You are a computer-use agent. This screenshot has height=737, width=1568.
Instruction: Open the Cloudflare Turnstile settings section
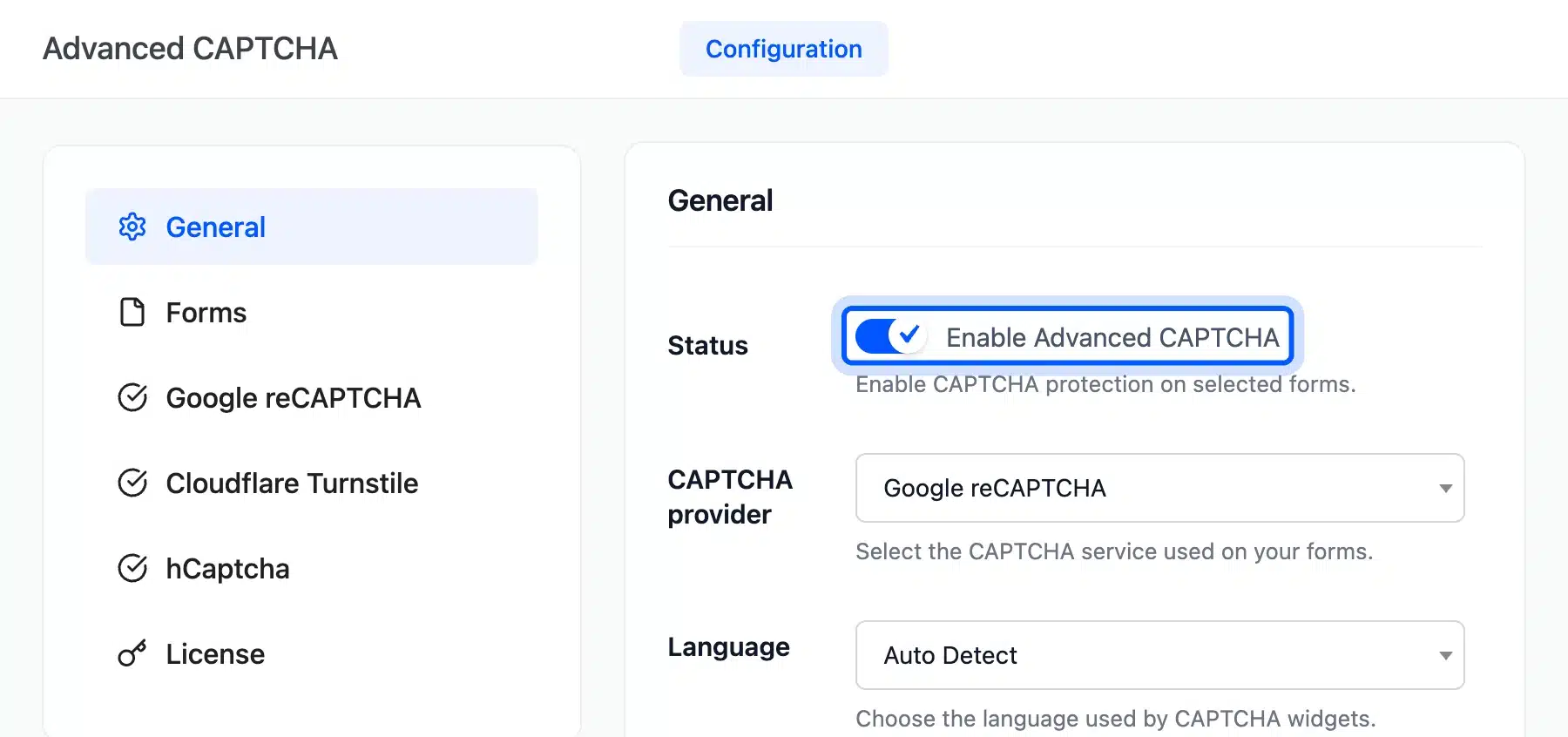[x=312, y=483]
